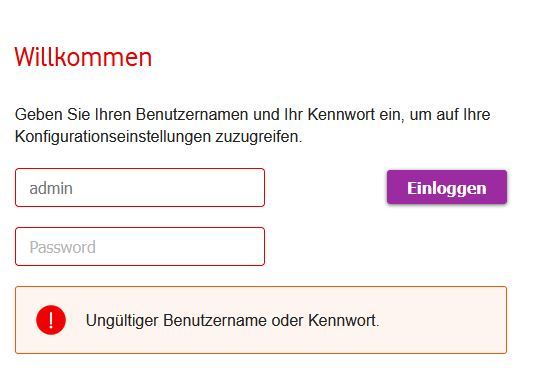Click the empty right side of the error alert box

(442, 320)
